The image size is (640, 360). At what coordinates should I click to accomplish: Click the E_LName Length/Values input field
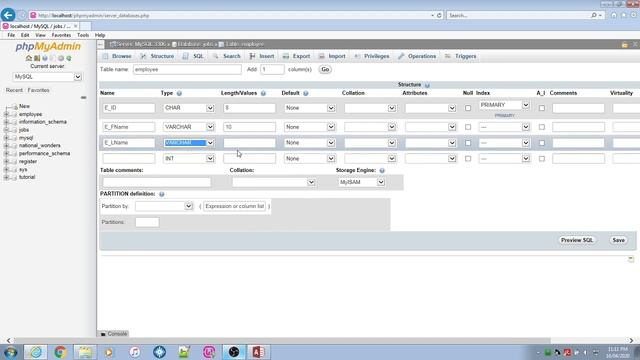click(x=249, y=143)
